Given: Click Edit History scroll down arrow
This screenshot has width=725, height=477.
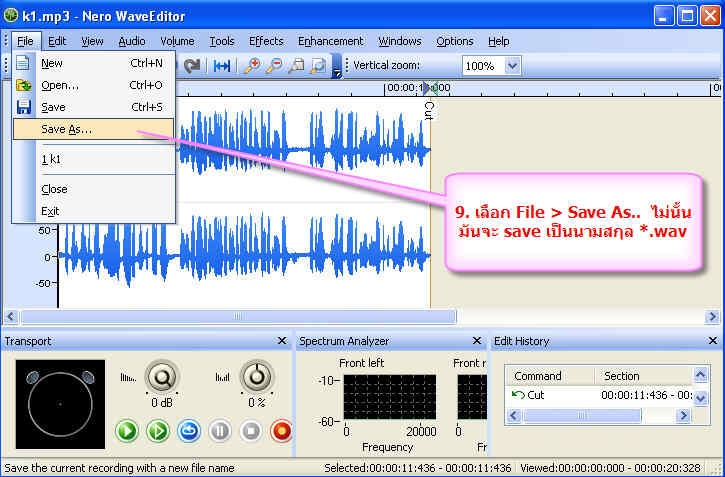Looking at the screenshot, I should coord(701,398).
